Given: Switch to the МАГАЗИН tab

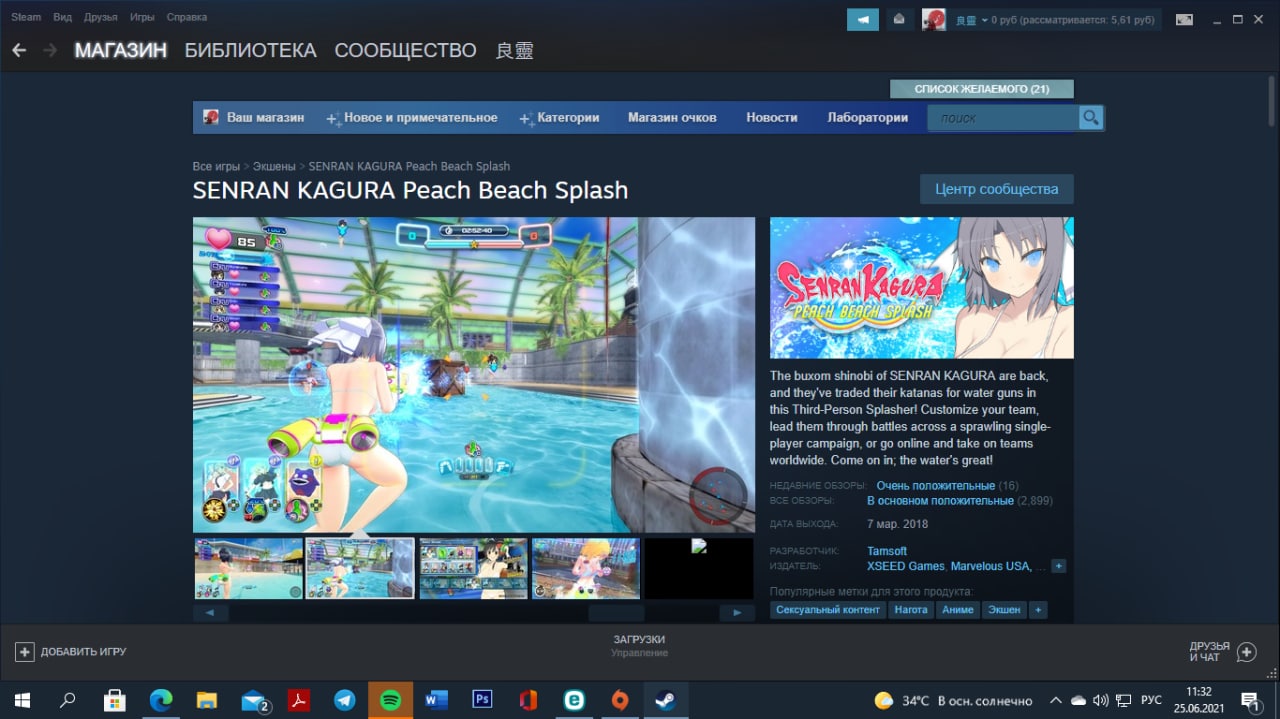Looking at the screenshot, I should [x=120, y=50].
